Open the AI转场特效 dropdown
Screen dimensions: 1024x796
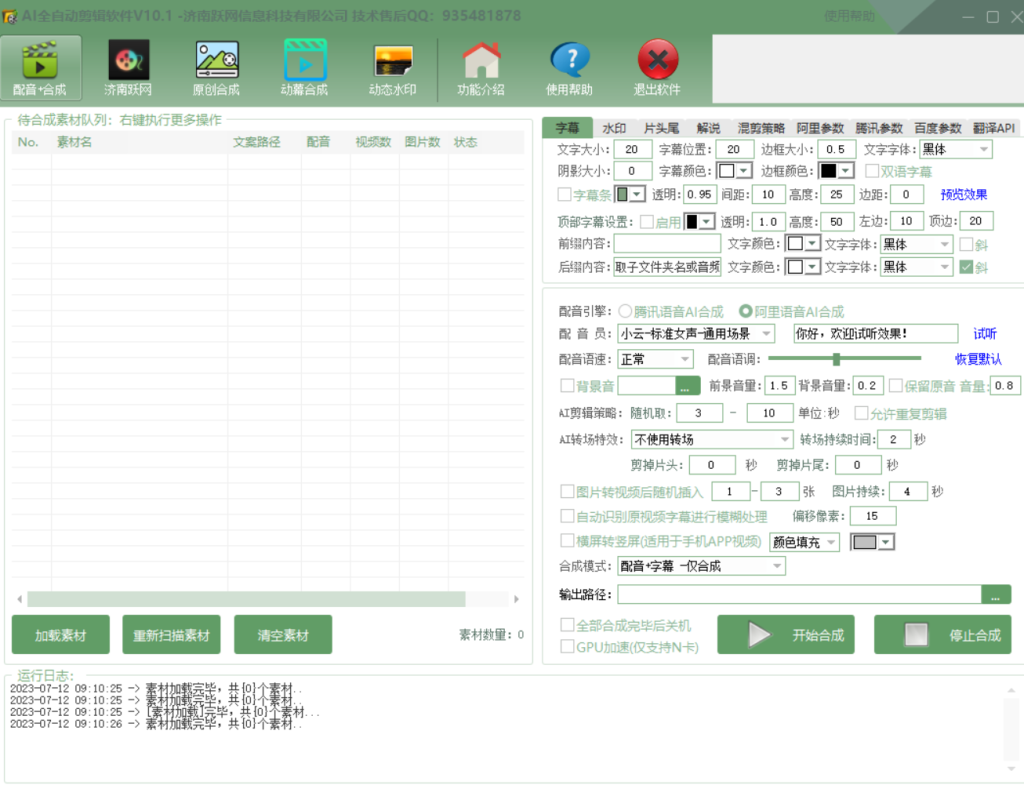point(785,440)
